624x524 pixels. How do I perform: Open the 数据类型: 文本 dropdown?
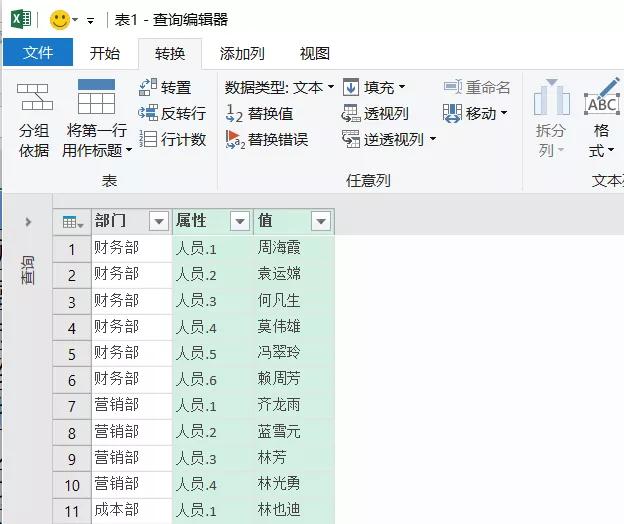279,87
